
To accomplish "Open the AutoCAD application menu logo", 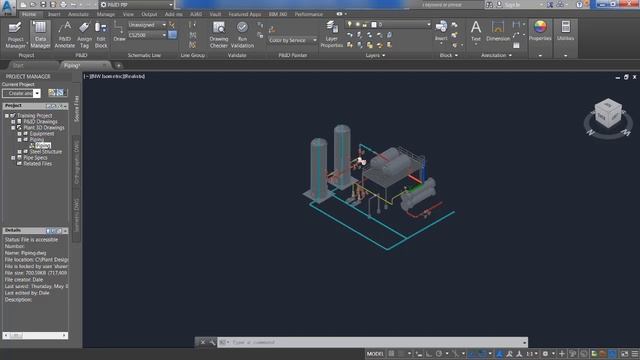I will [x=8, y=7].
